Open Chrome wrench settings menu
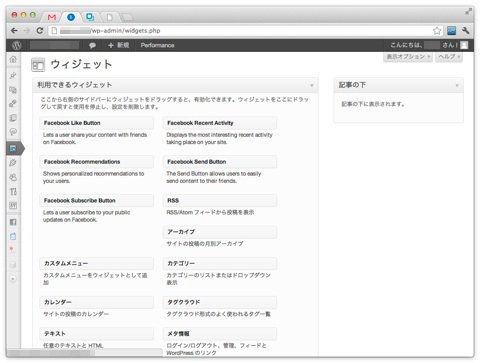 [x=466, y=31]
